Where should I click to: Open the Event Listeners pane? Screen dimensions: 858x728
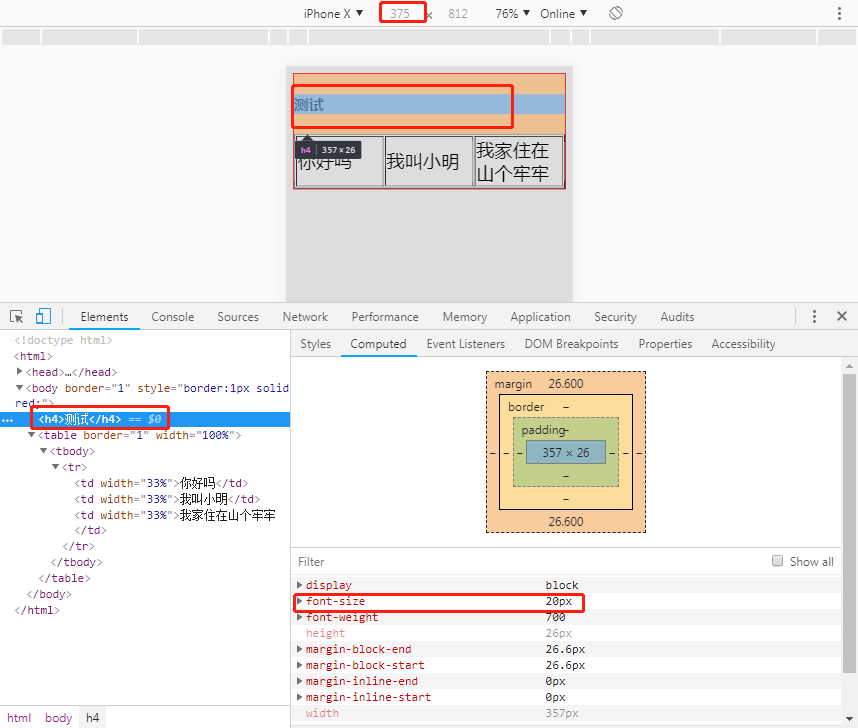pos(466,344)
